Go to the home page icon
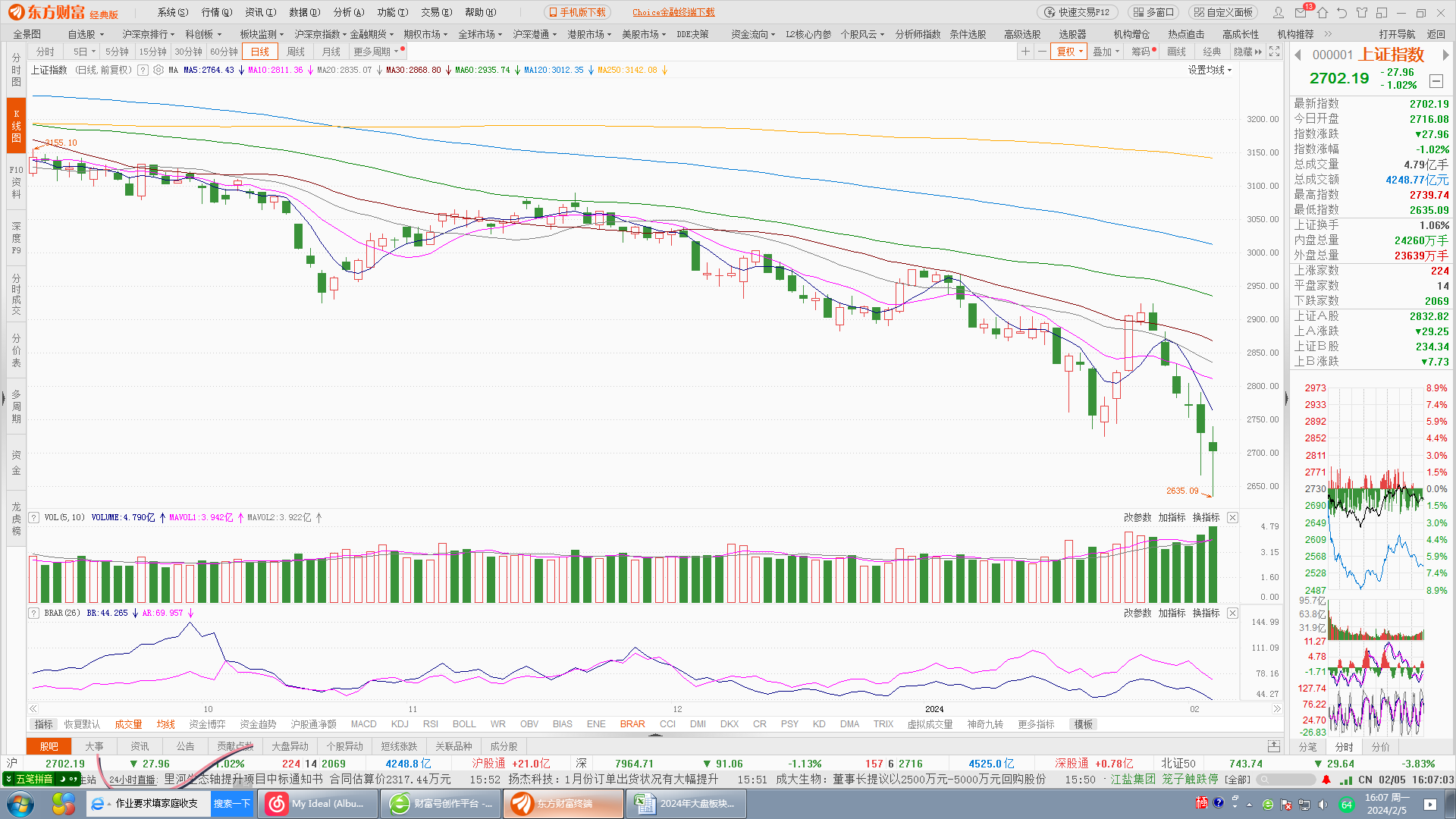This screenshot has height=819, width=1456. [x=1323, y=13]
